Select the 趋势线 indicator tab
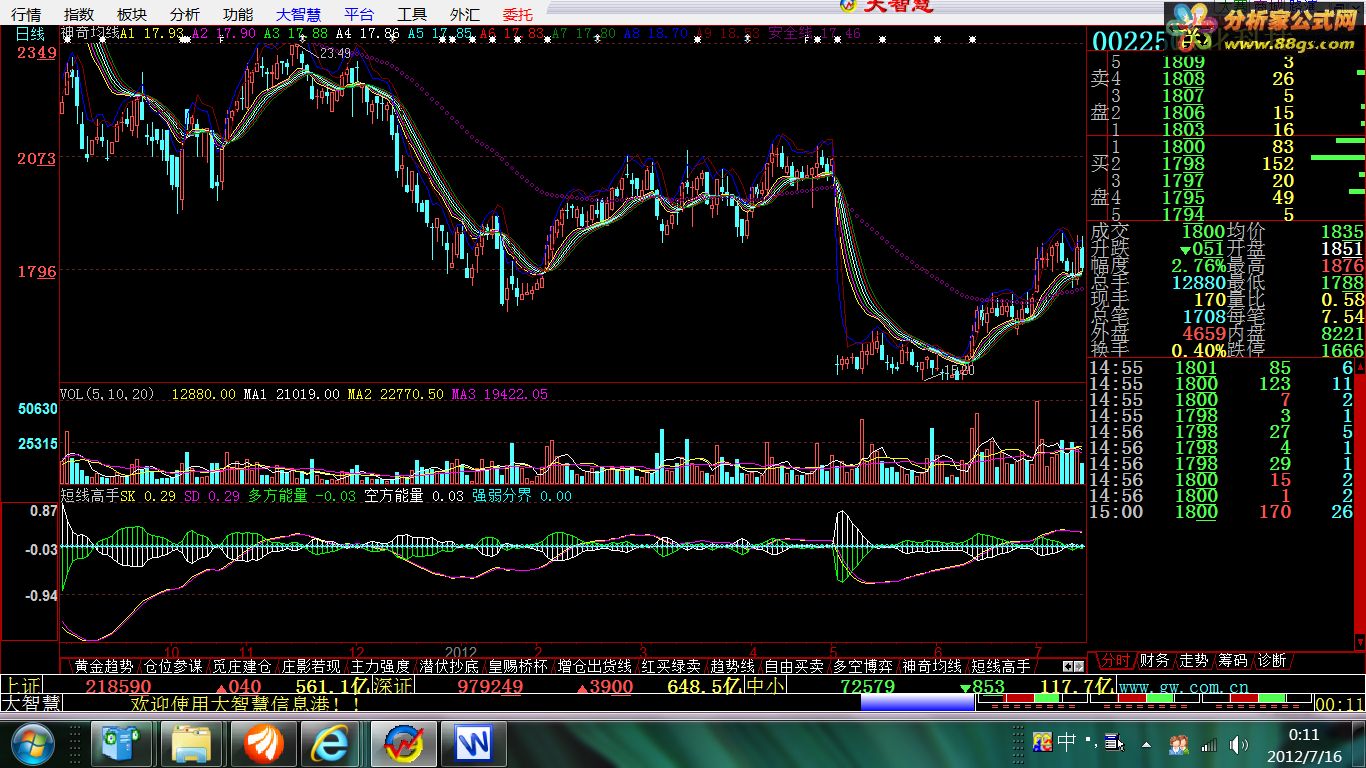 pos(732,666)
